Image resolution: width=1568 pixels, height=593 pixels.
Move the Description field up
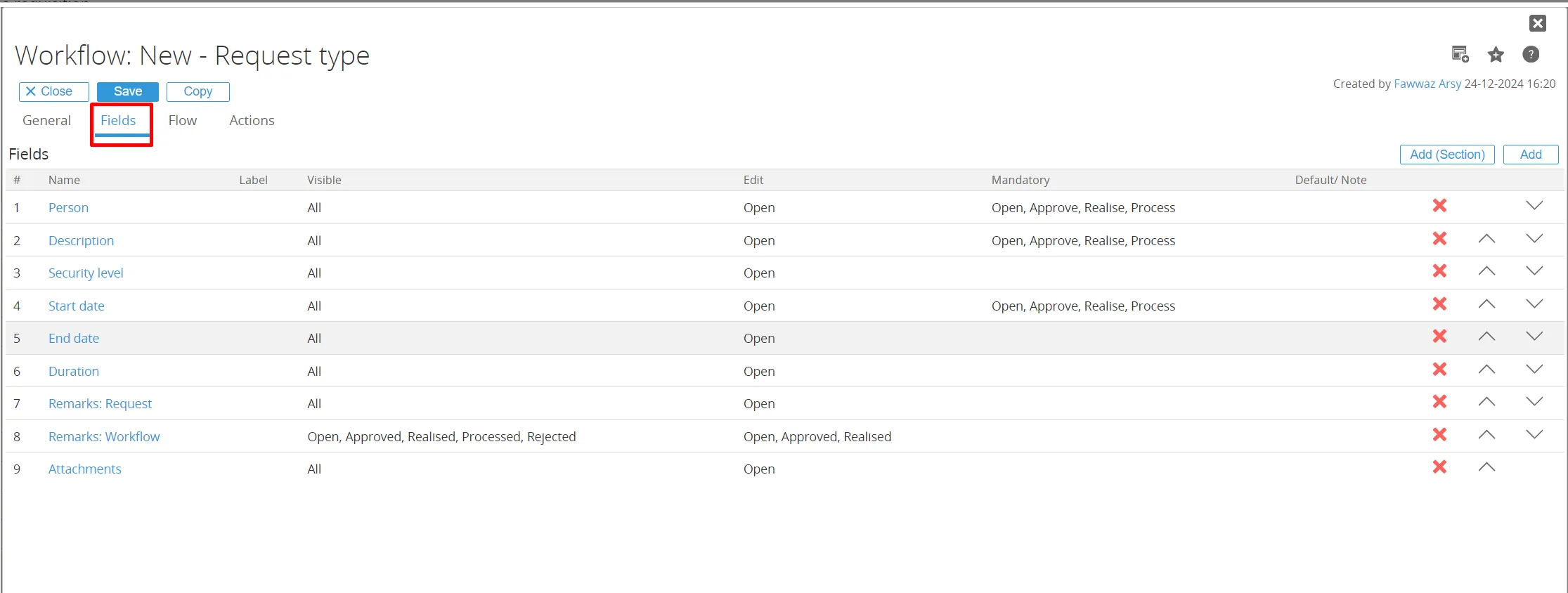tap(1486, 239)
